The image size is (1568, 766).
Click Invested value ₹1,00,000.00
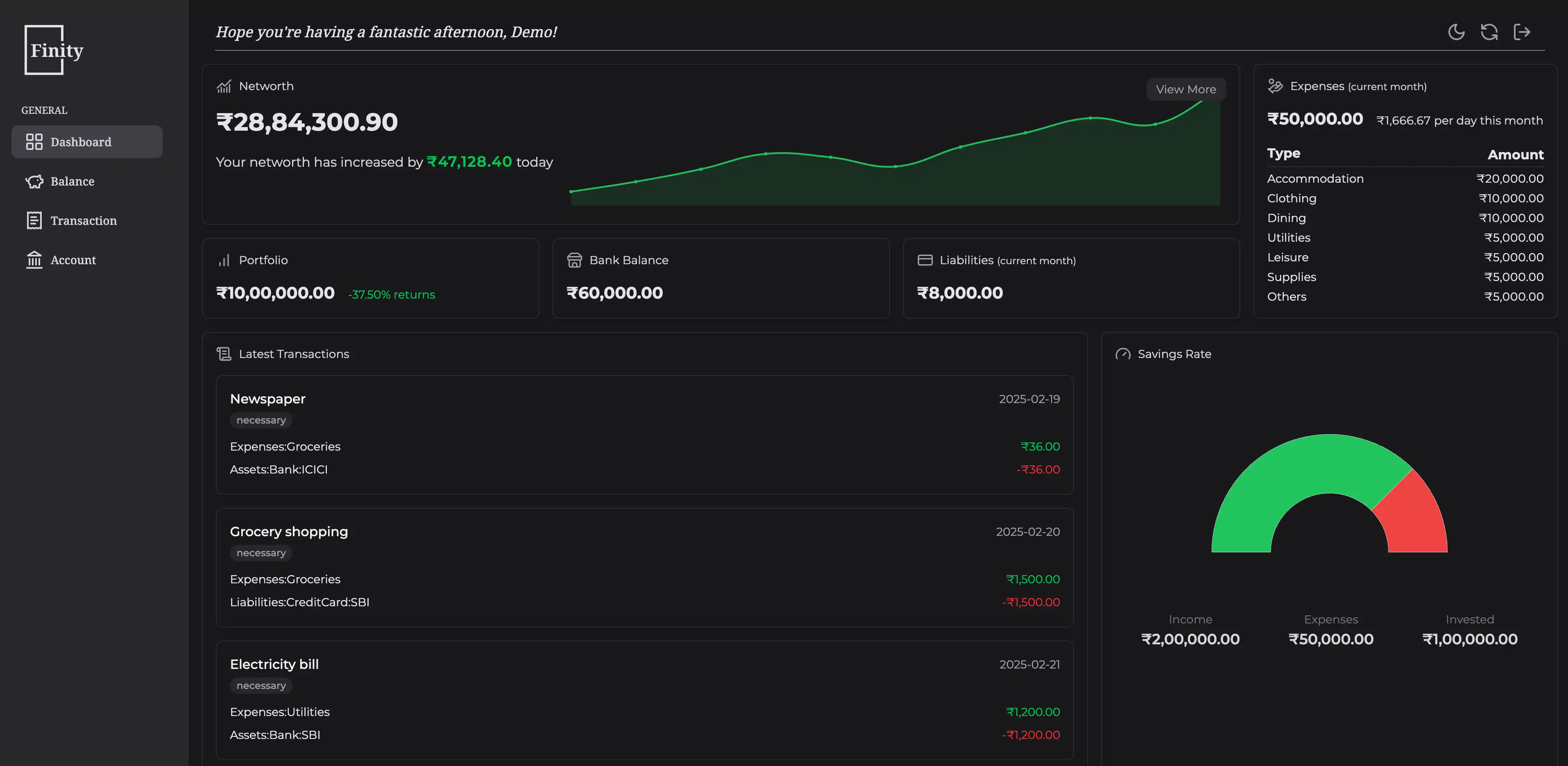pyautogui.click(x=1469, y=639)
